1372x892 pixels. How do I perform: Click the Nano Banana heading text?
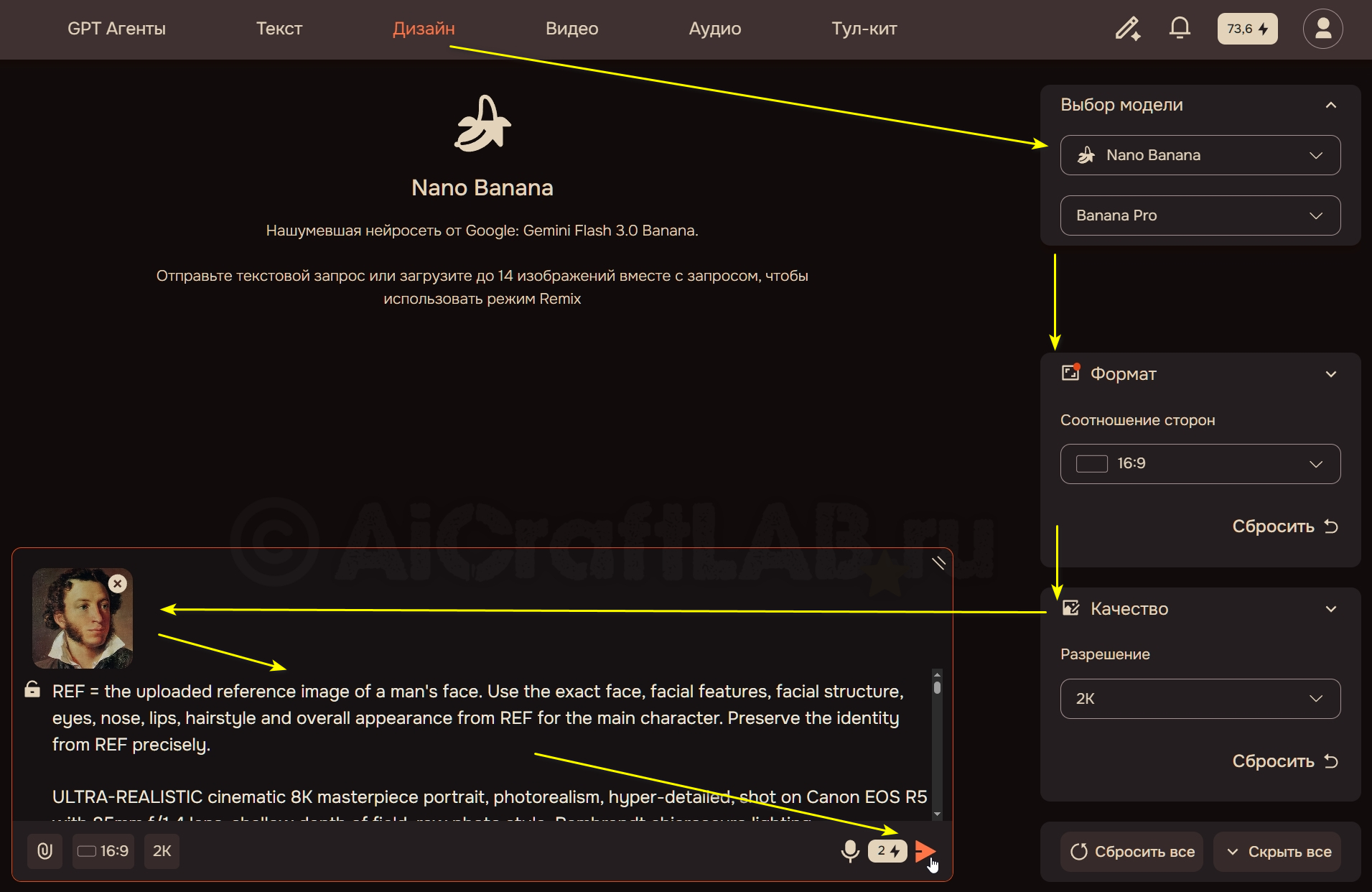[482, 188]
